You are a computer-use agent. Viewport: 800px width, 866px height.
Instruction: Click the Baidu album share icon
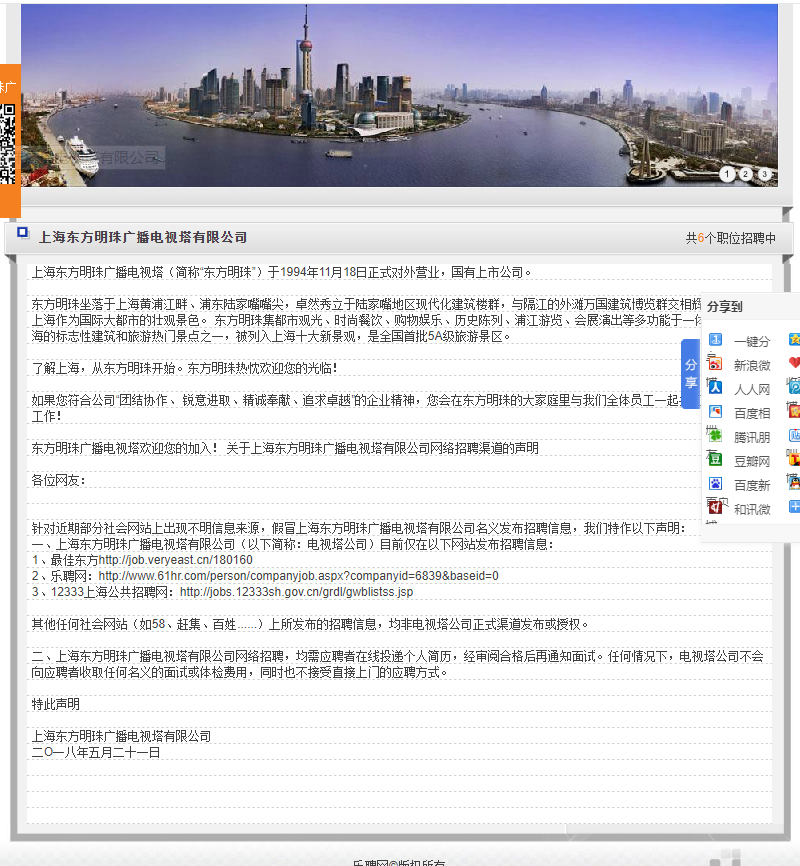[715, 411]
